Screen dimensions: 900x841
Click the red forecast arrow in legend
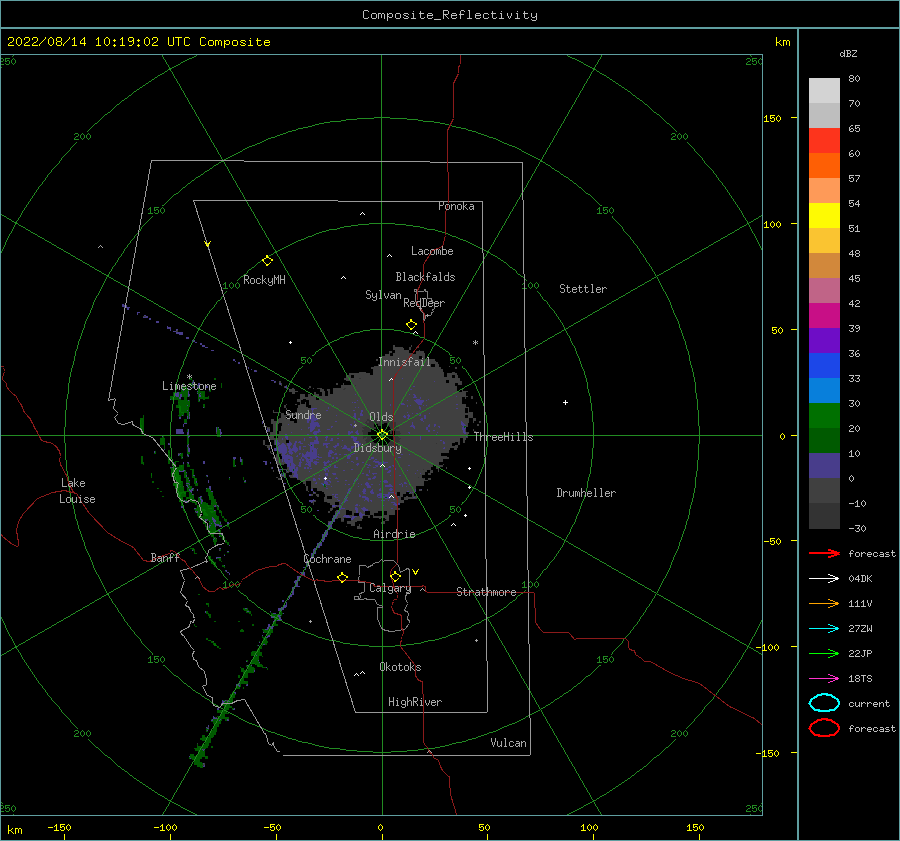click(x=824, y=553)
